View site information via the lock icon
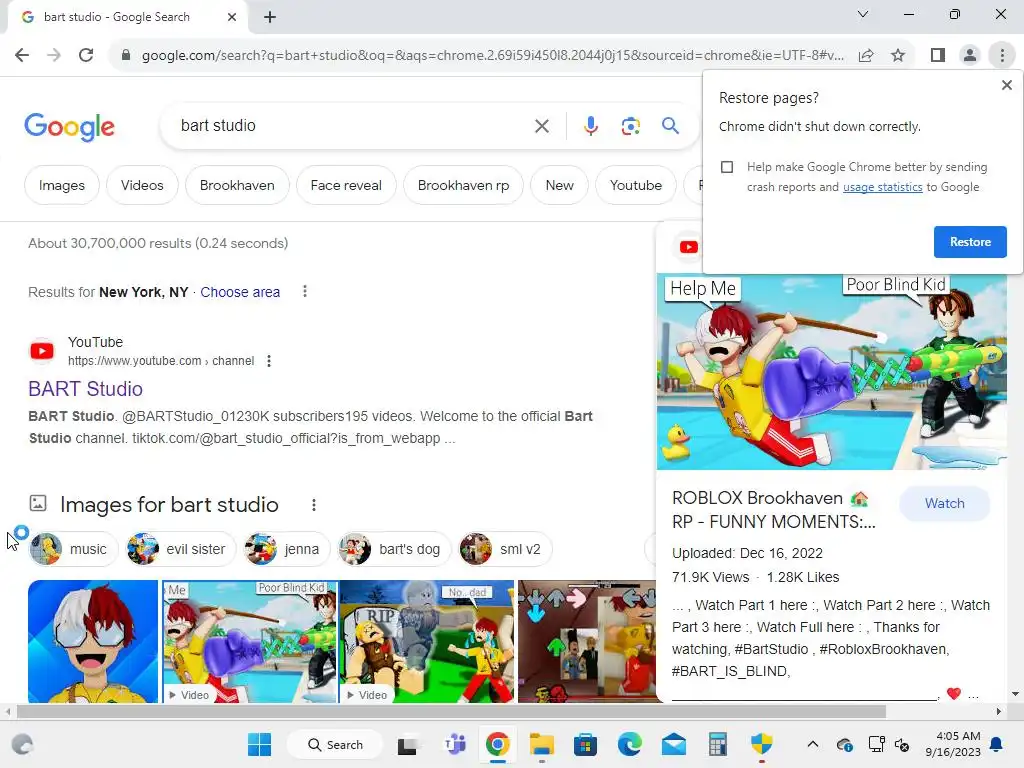The height and width of the screenshot is (768, 1024). coord(126,55)
